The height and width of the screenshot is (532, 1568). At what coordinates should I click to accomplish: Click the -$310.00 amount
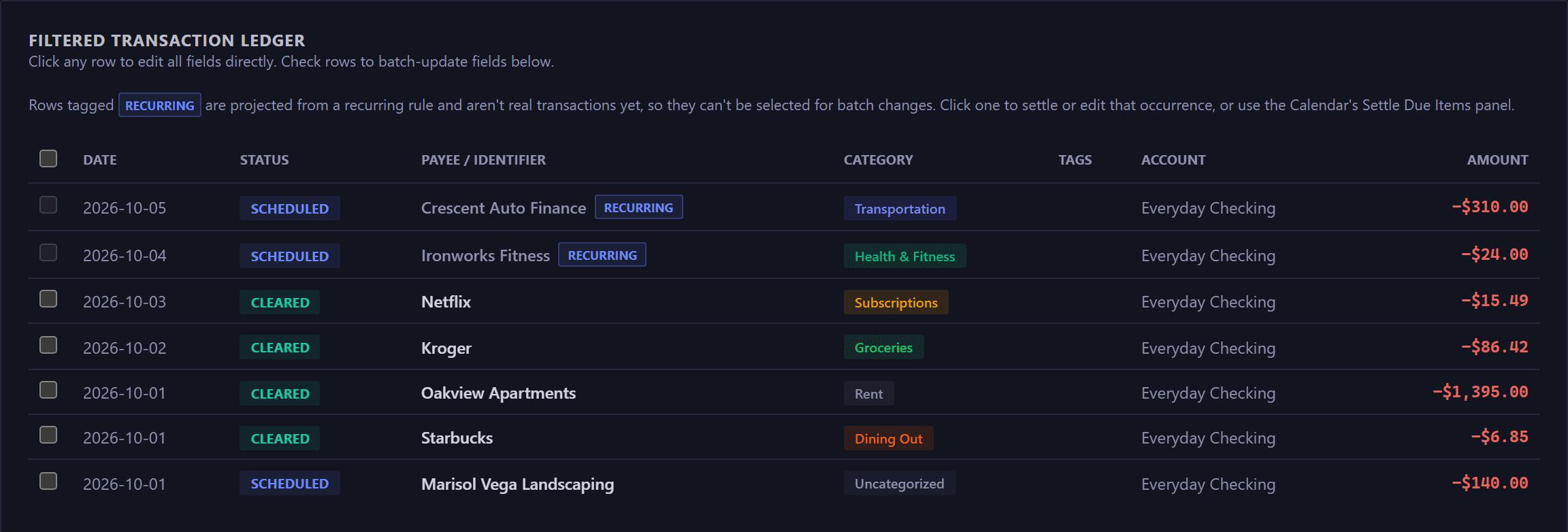pyautogui.click(x=1490, y=207)
